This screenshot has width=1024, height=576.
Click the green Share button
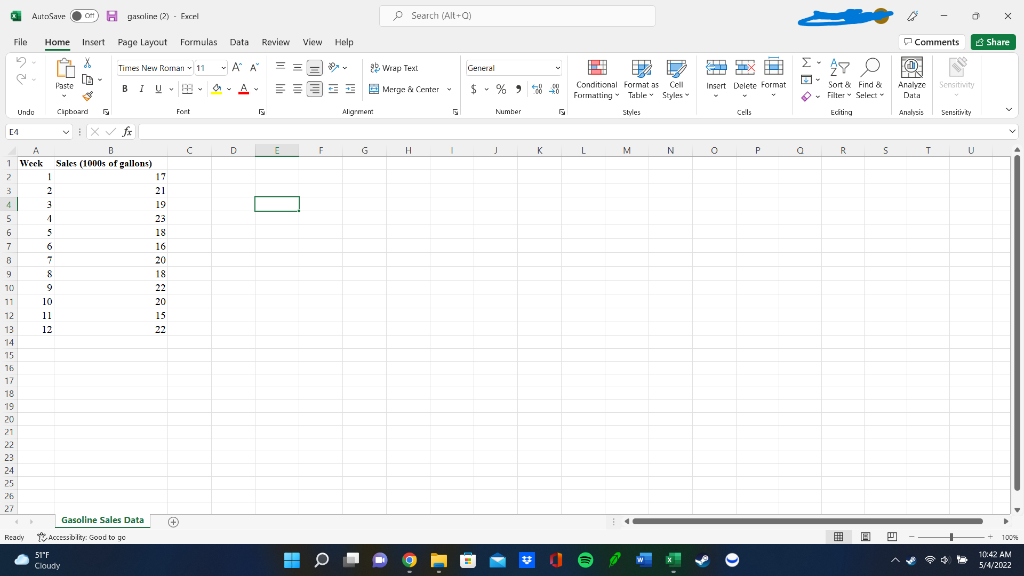(x=993, y=42)
